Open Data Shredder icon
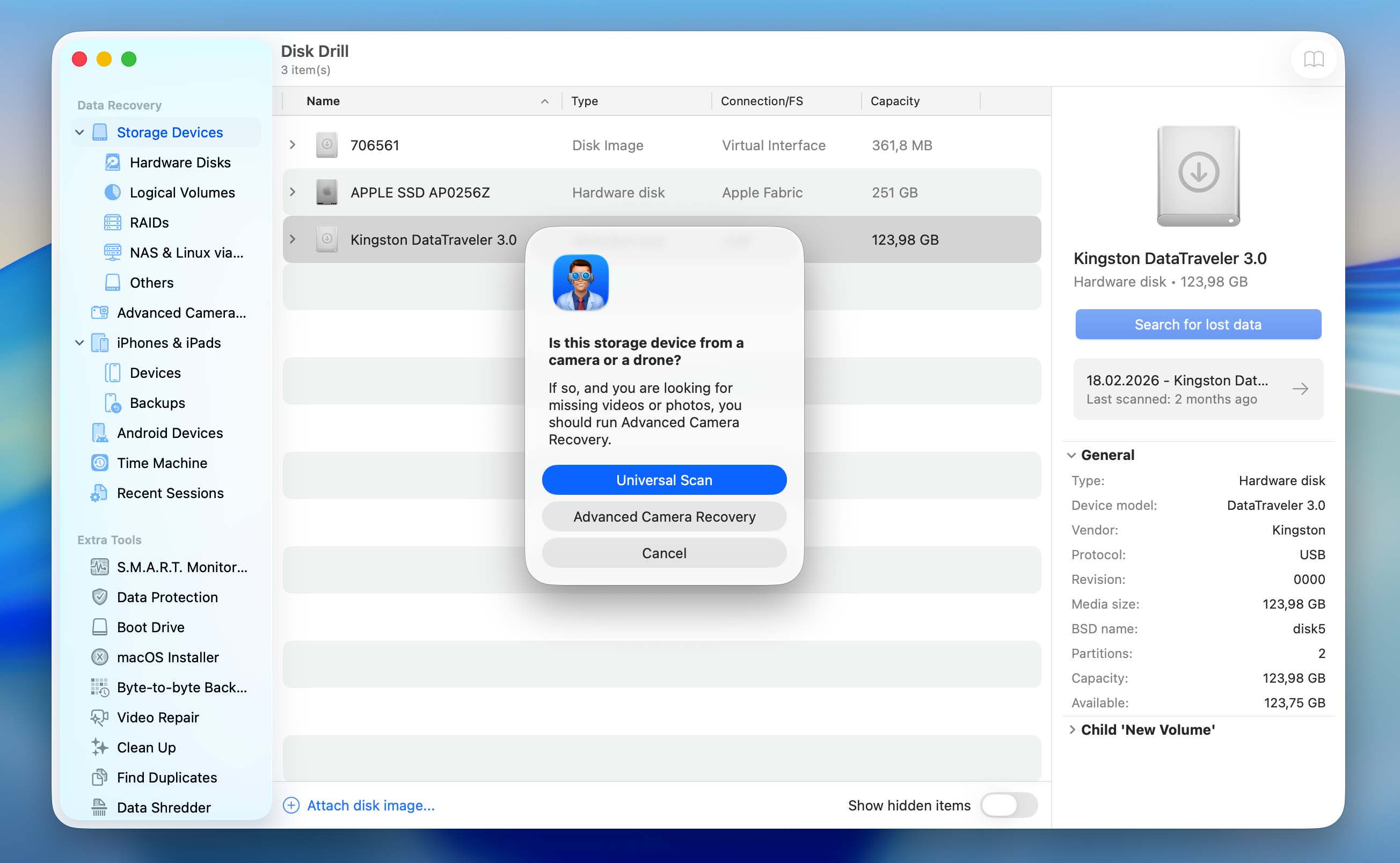 coord(100,808)
